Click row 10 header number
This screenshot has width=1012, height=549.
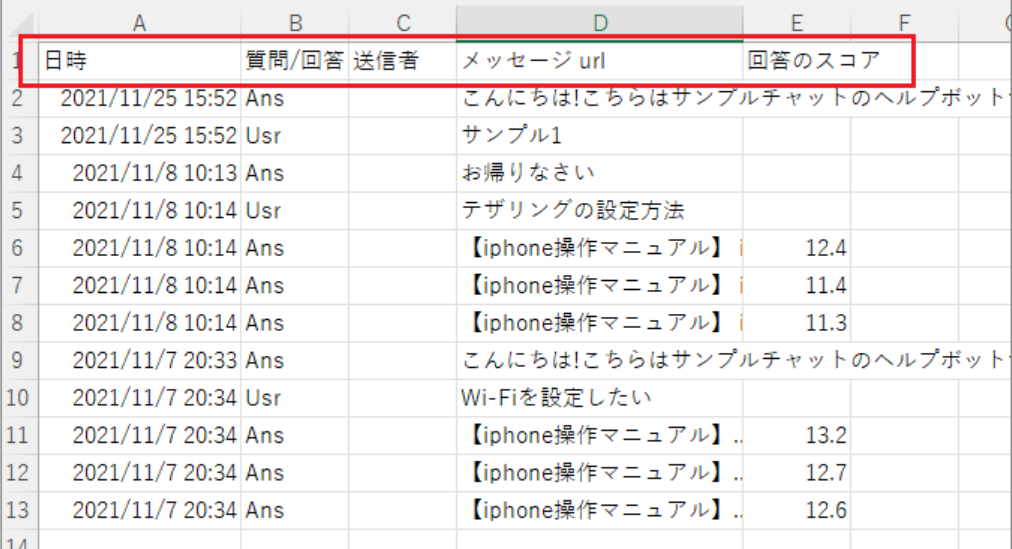coord(17,398)
